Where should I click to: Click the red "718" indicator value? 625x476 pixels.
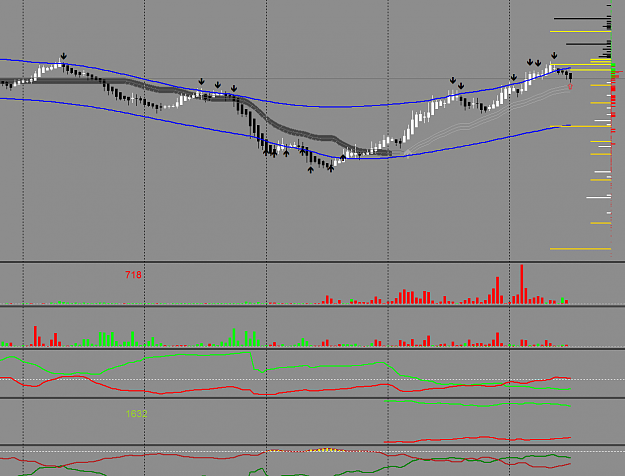pyautogui.click(x=133, y=275)
